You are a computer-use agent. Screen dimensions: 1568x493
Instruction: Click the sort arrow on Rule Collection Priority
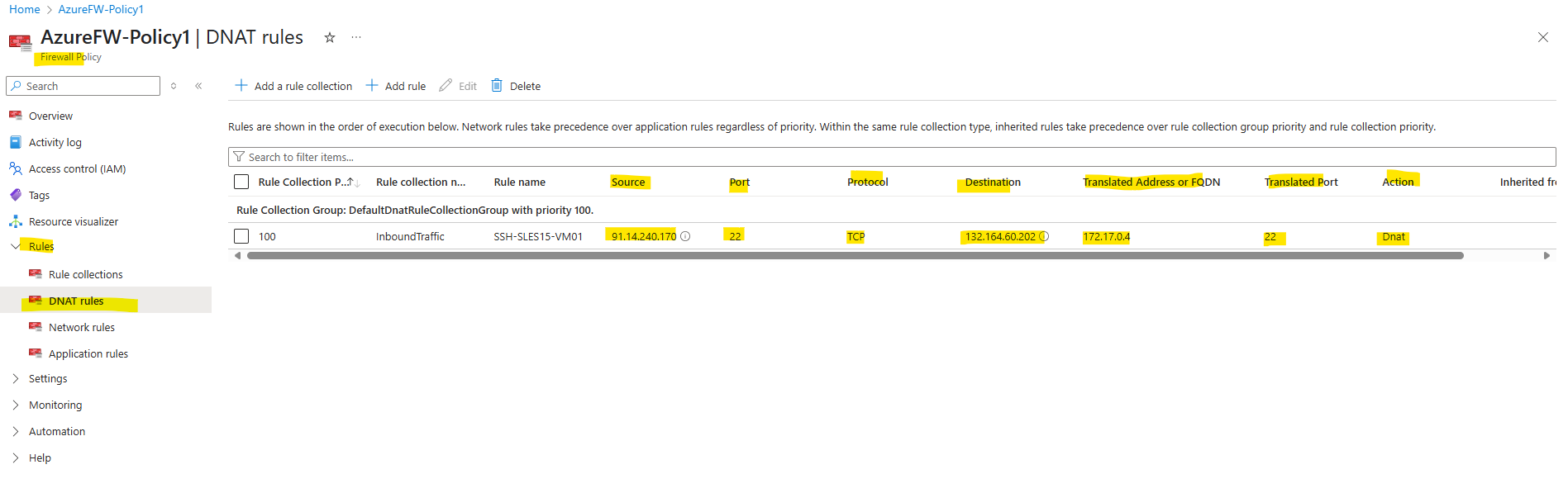(x=353, y=182)
